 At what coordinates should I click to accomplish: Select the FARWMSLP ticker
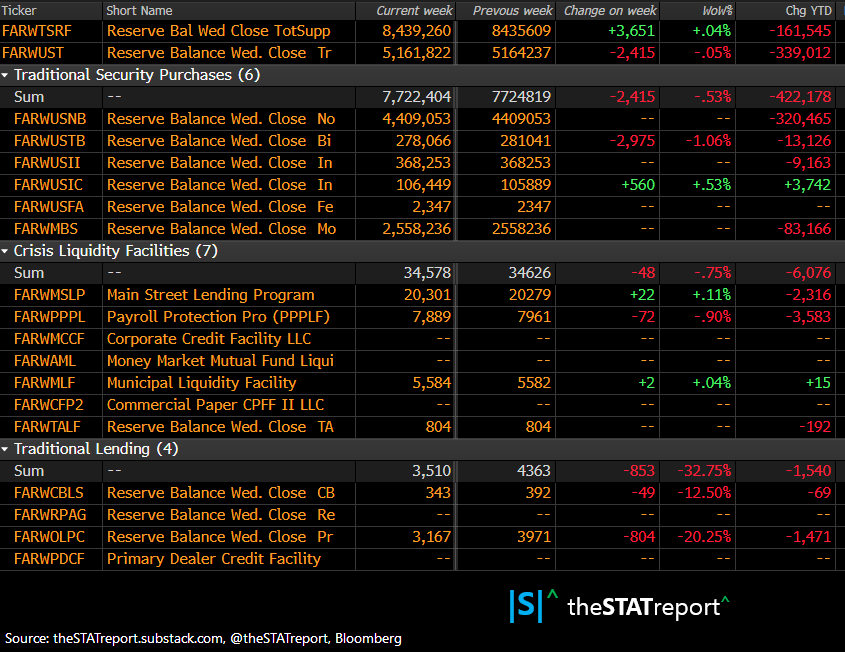click(50, 295)
